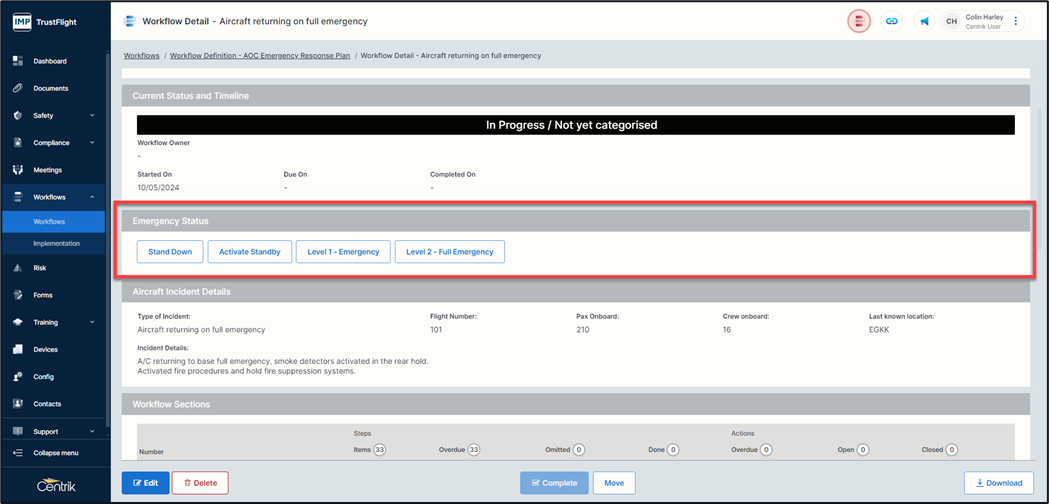Collapse the sidebar menu
Viewport: 1049px width, 504px height.
57,453
